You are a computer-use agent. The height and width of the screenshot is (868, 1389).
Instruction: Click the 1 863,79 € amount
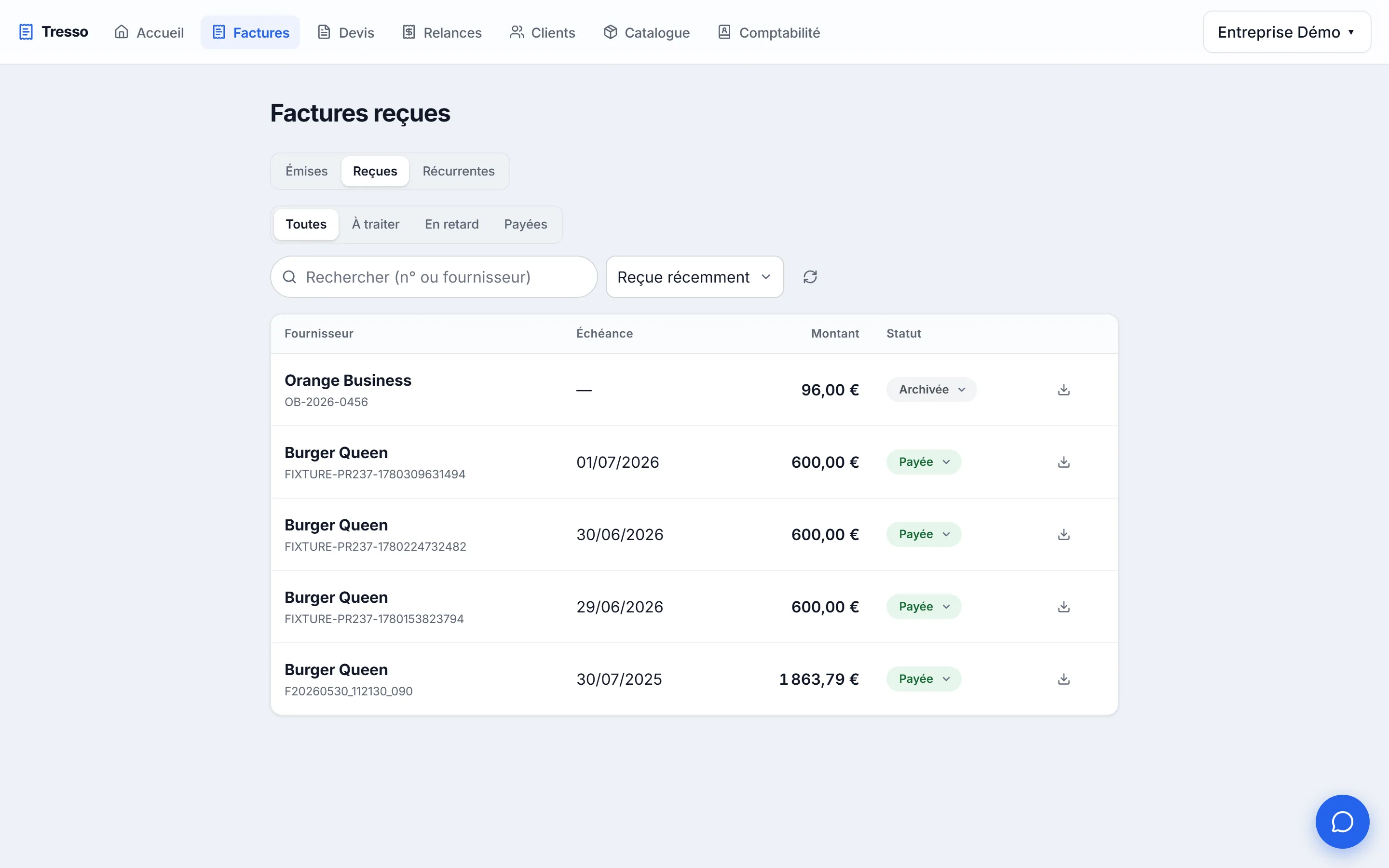point(818,679)
